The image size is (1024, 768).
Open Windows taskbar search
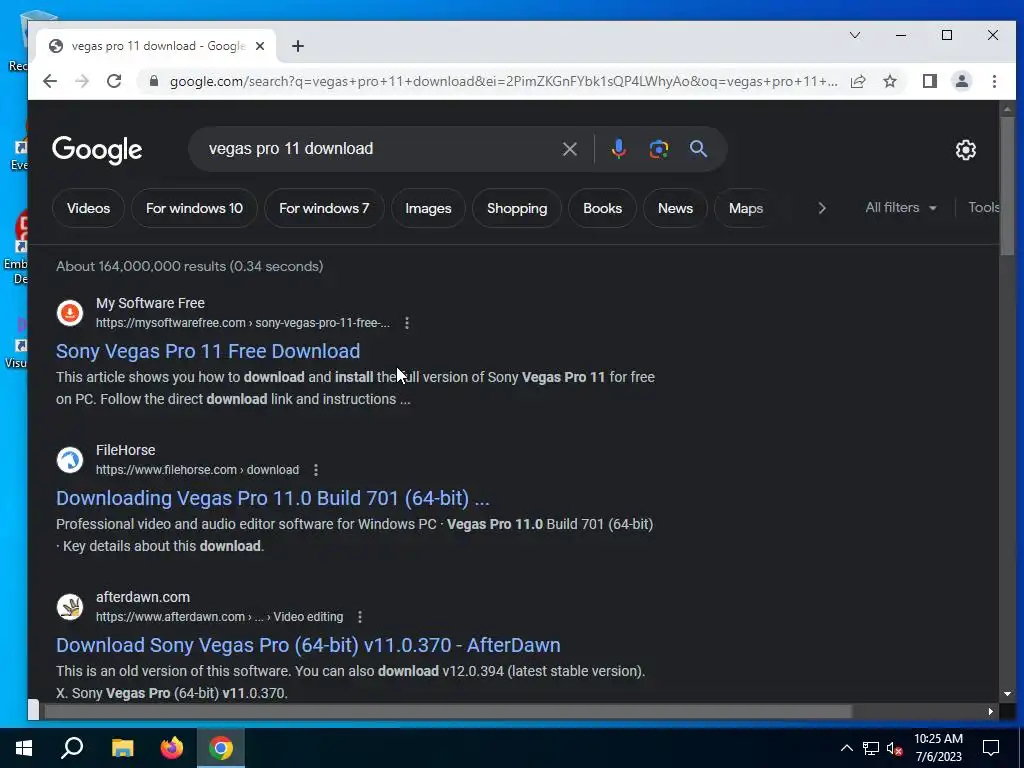[x=72, y=748]
